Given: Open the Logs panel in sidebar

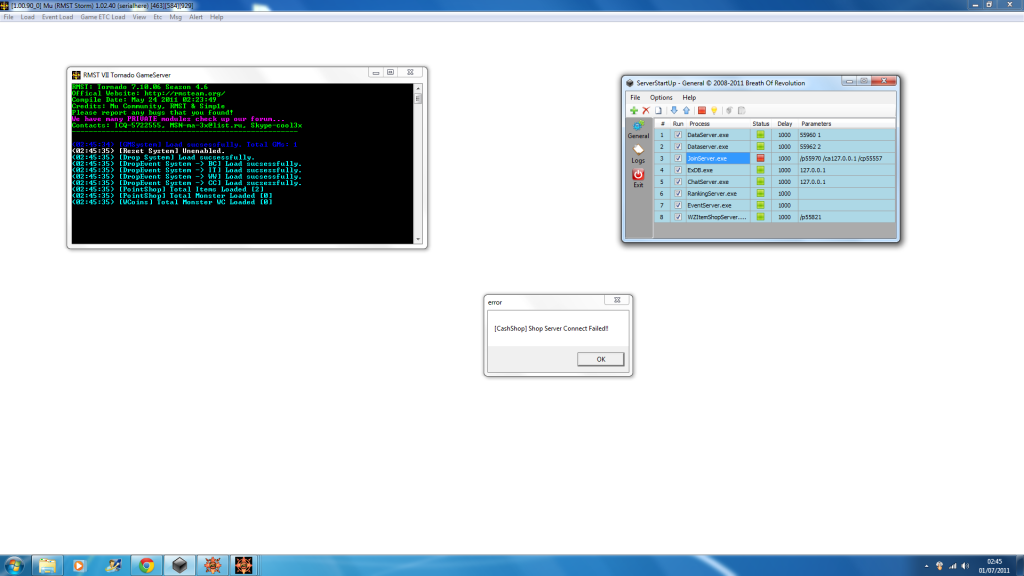Looking at the screenshot, I should tap(638, 153).
